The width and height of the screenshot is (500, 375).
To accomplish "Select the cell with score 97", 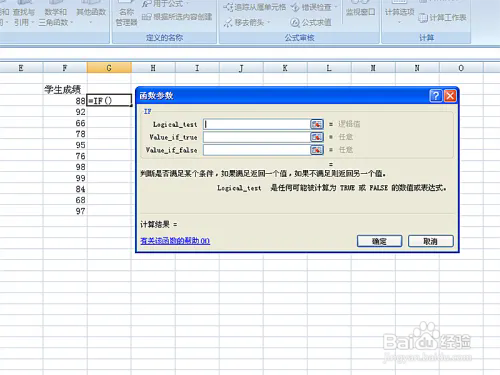I will pyautogui.click(x=65, y=211).
